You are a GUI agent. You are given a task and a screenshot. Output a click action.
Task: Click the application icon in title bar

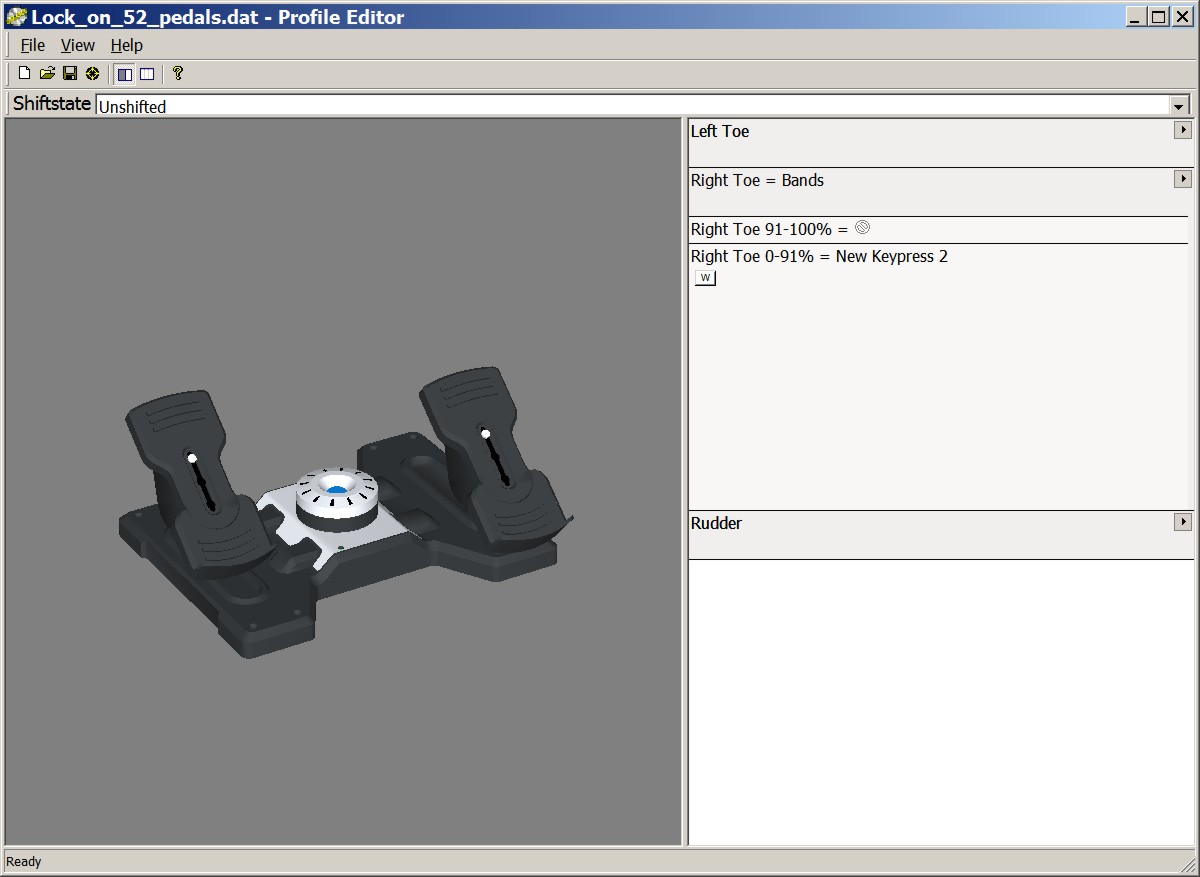pyautogui.click(x=16, y=16)
